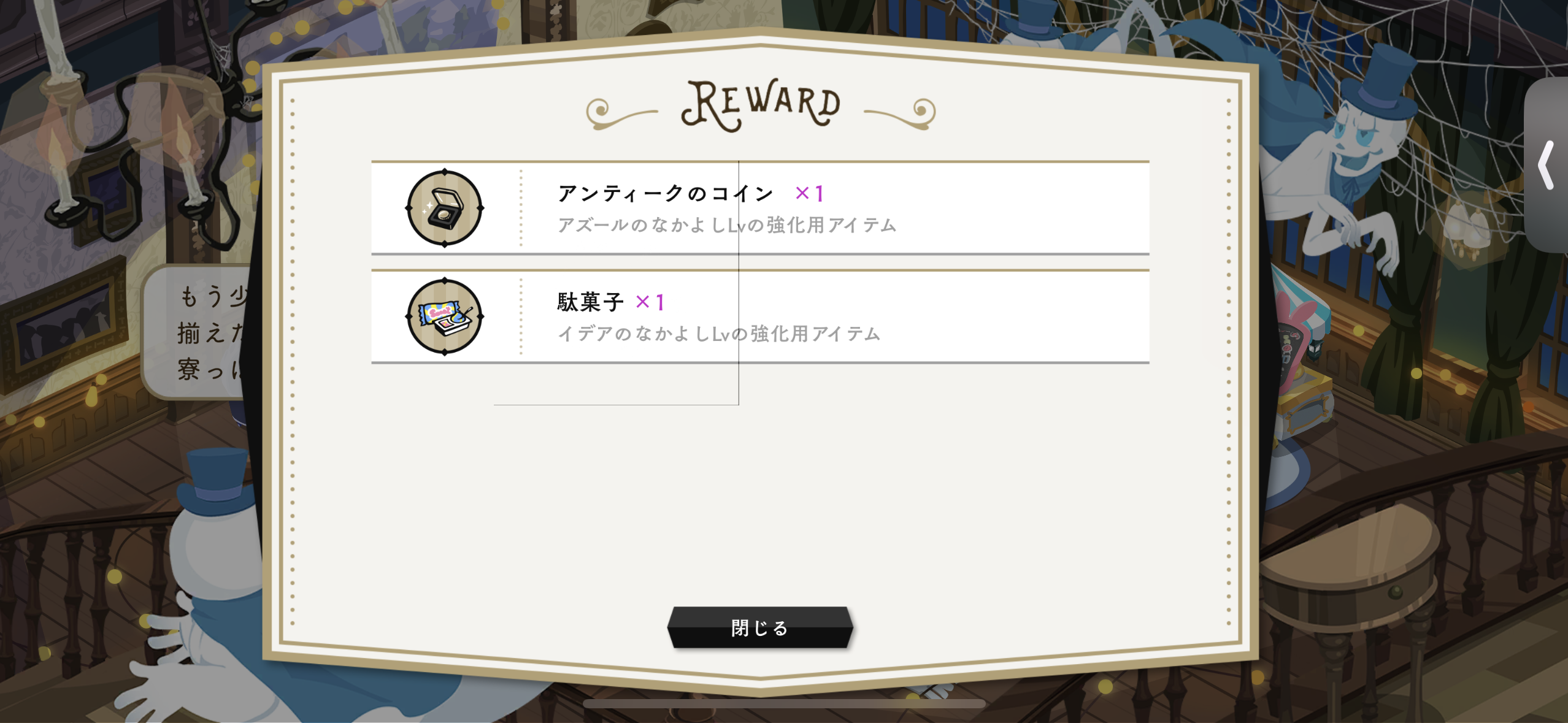Tap the dagashi candy item icon
The height and width of the screenshot is (723, 1568).
click(445, 316)
